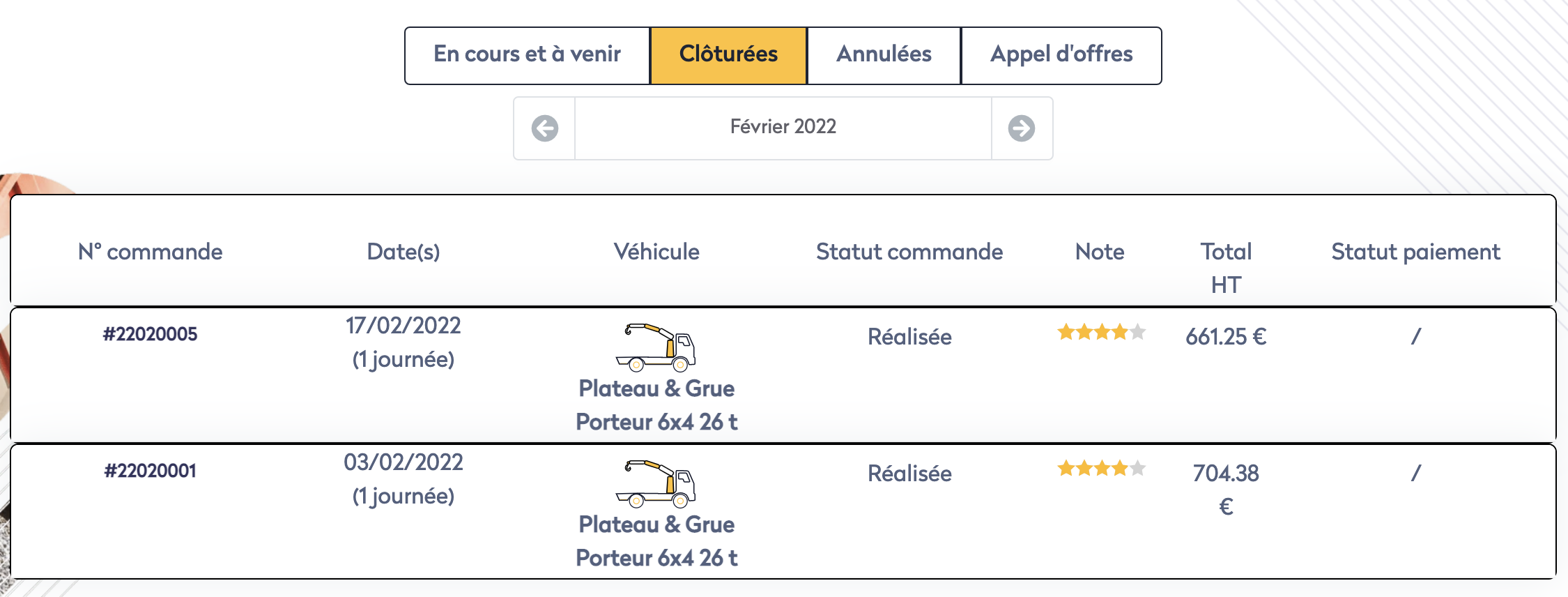
Task: Go to next month with right arrow
Action: click(1021, 128)
